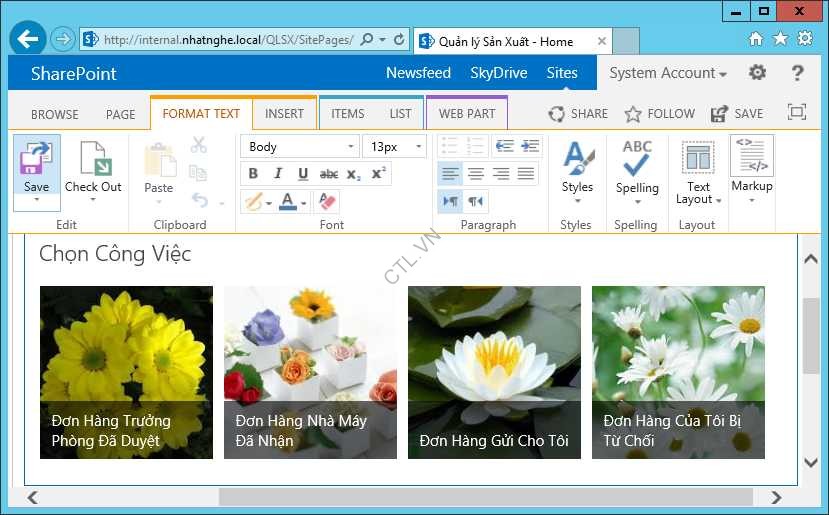Switch to the INSERT ribbon tab
Image resolution: width=829 pixels, height=515 pixels.
click(x=284, y=114)
